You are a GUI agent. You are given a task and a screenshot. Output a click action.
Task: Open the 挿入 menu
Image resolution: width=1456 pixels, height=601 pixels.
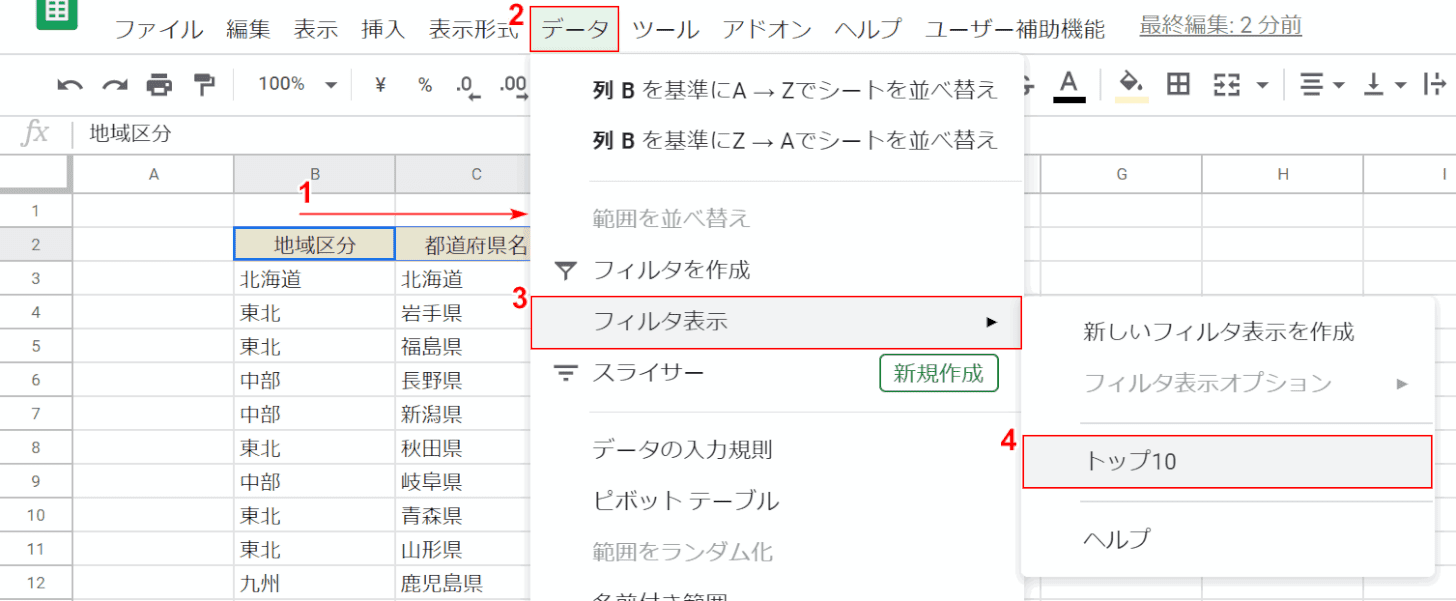pyautogui.click(x=384, y=29)
